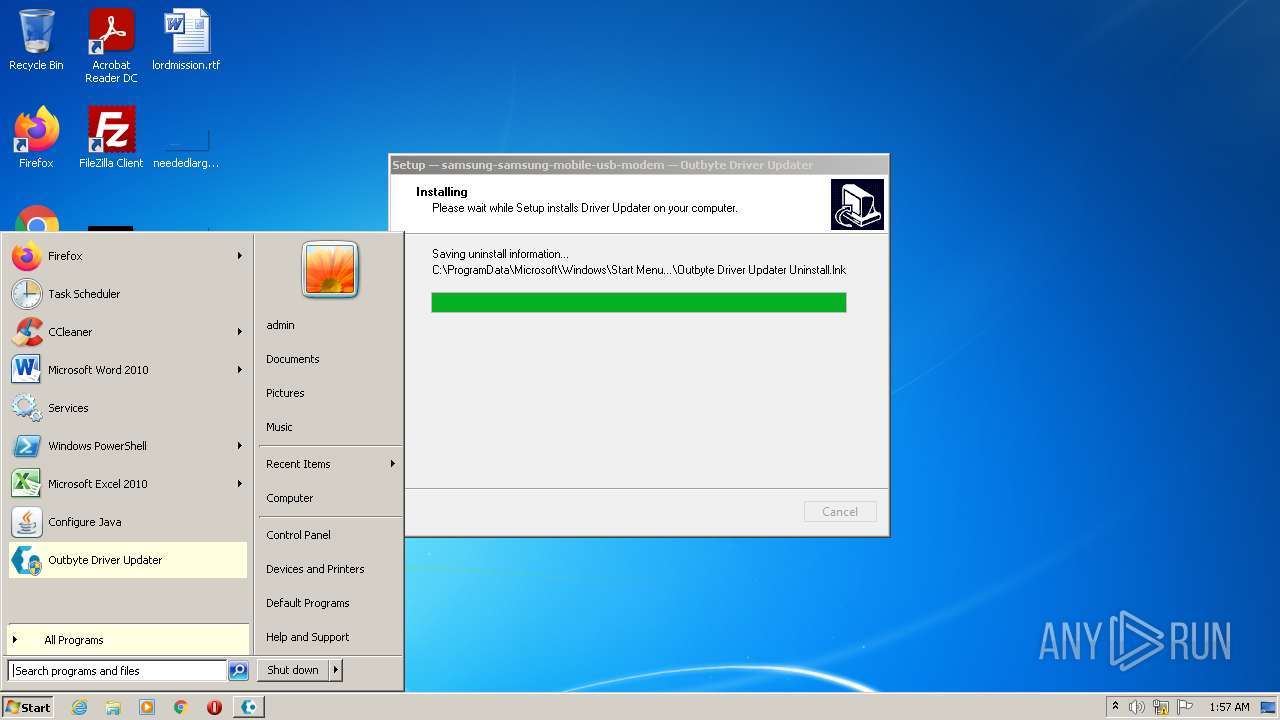Select the Outbyte setup taskbar button

point(249,707)
